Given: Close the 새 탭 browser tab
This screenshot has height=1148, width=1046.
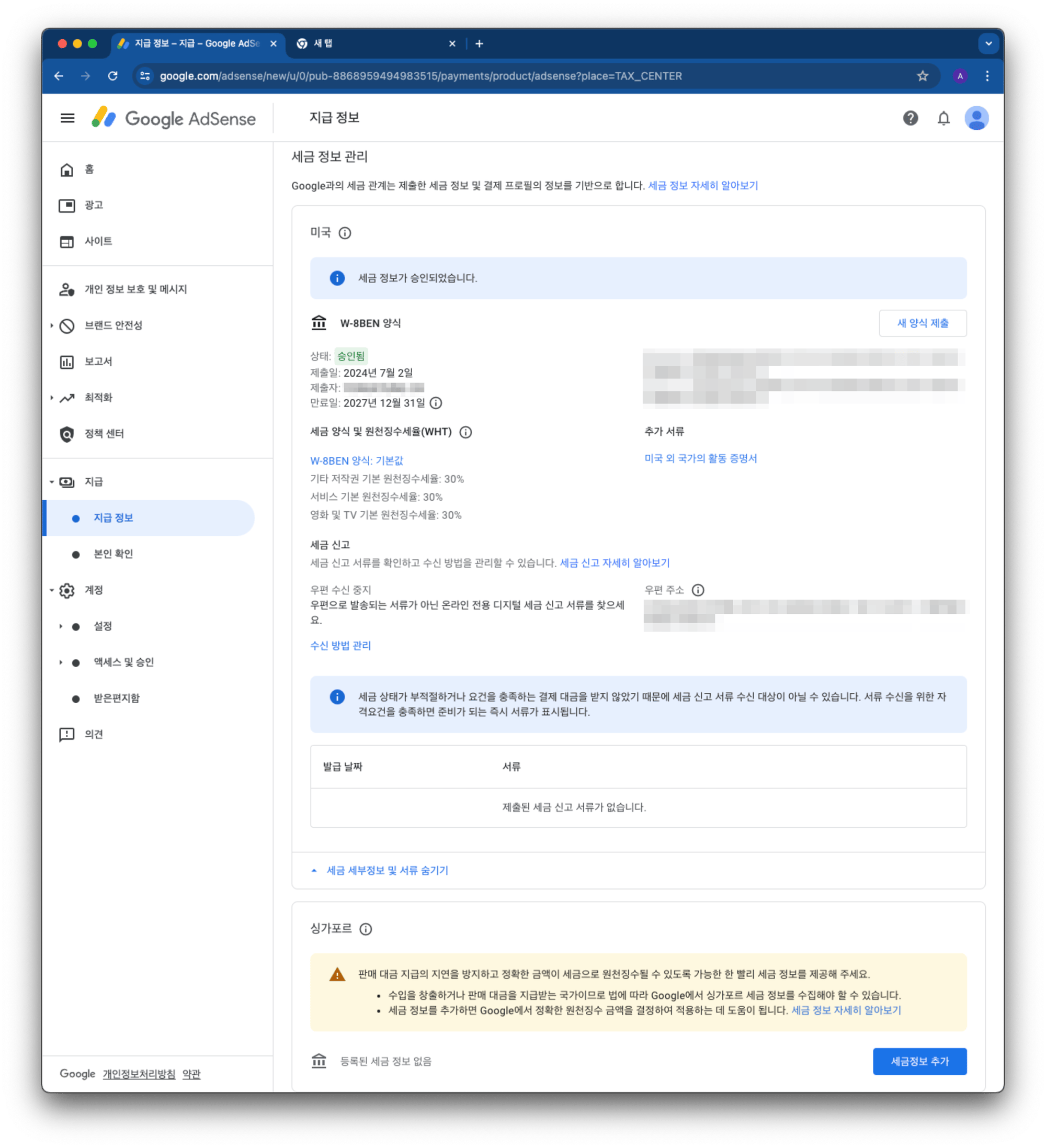Looking at the screenshot, I should click(452, 43).
